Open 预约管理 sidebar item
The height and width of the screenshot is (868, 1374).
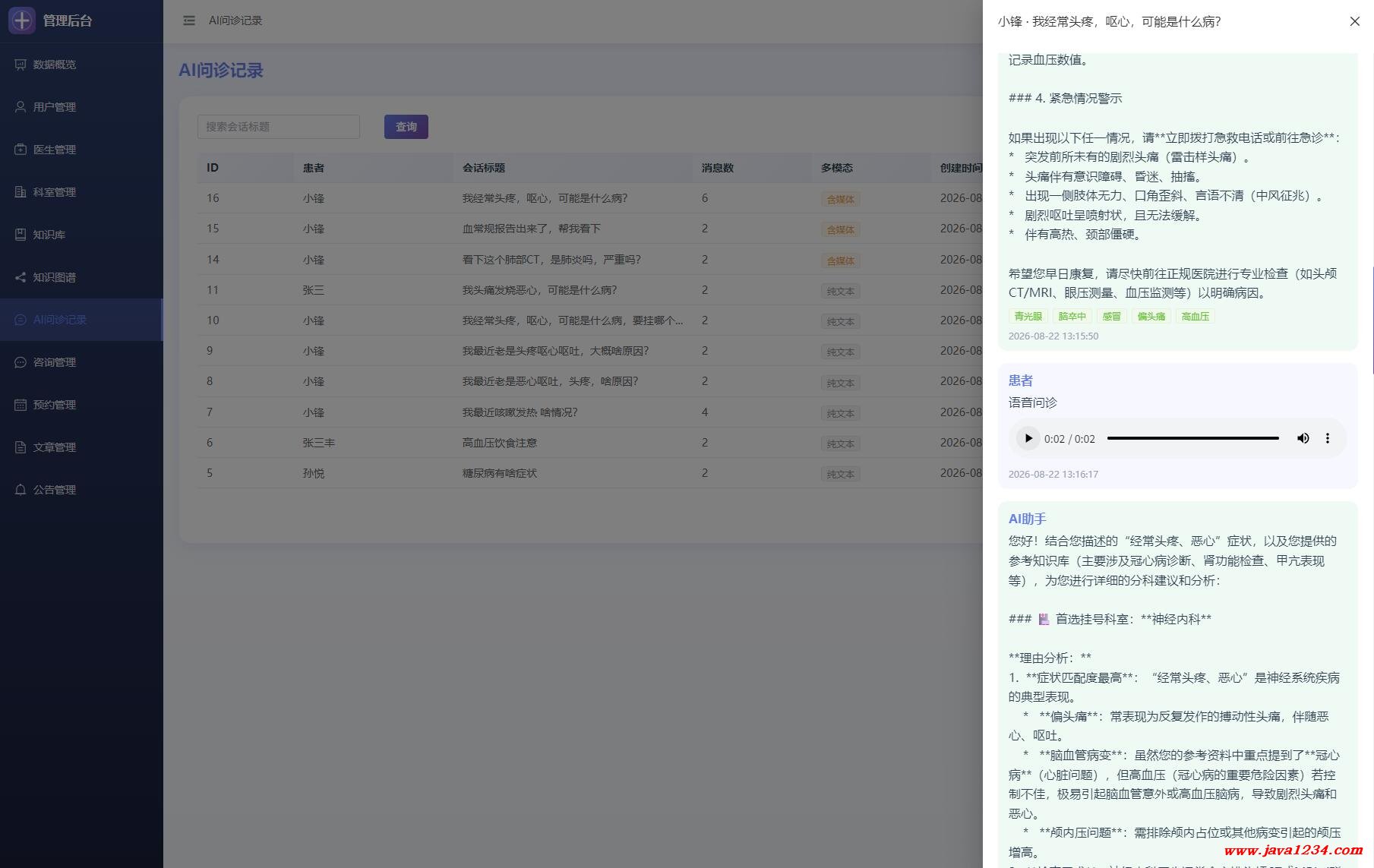81,405
